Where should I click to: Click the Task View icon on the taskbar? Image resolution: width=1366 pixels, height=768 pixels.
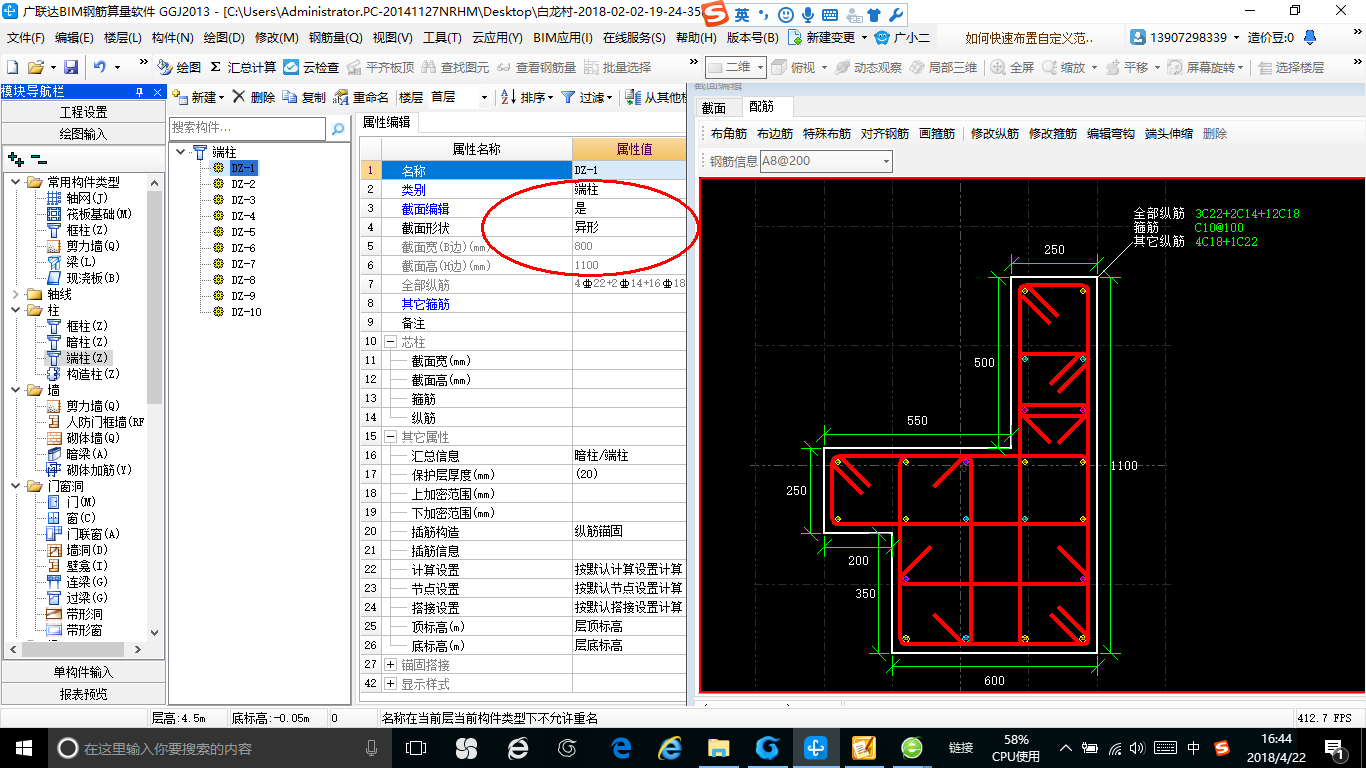[416, 748]
